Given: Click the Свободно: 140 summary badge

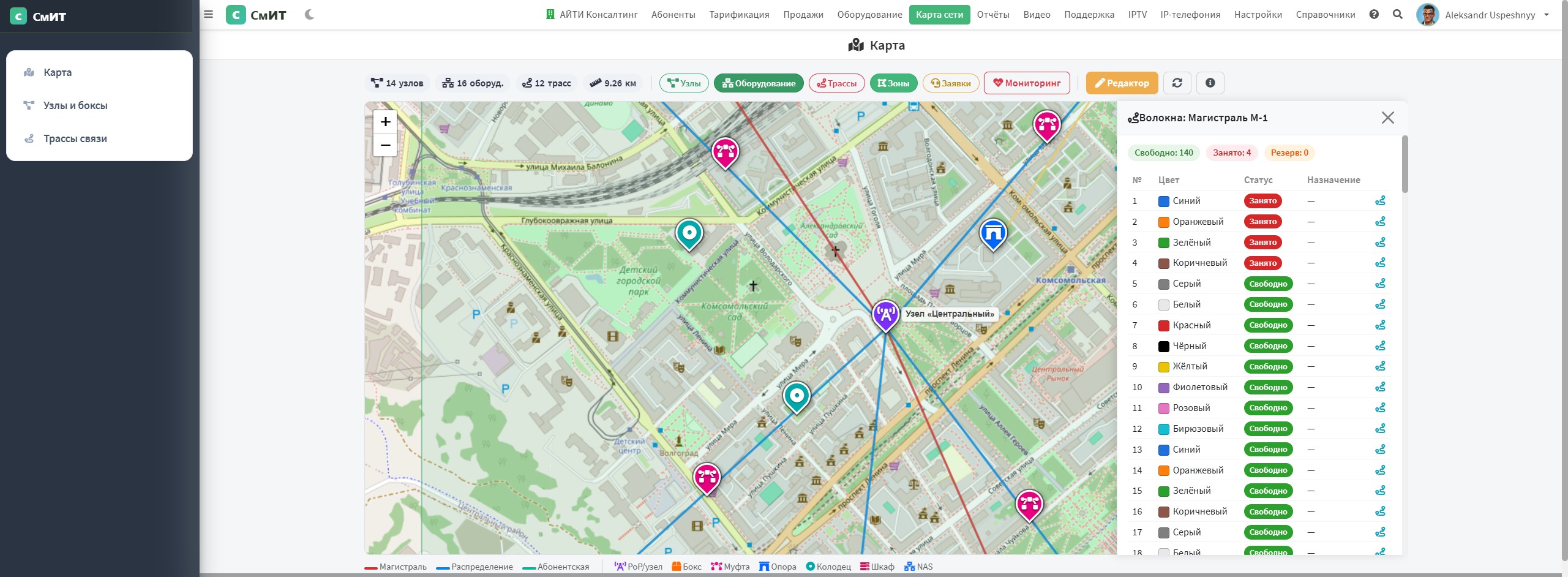Looking at the screenshot, I should click(x=1163, y=153).
